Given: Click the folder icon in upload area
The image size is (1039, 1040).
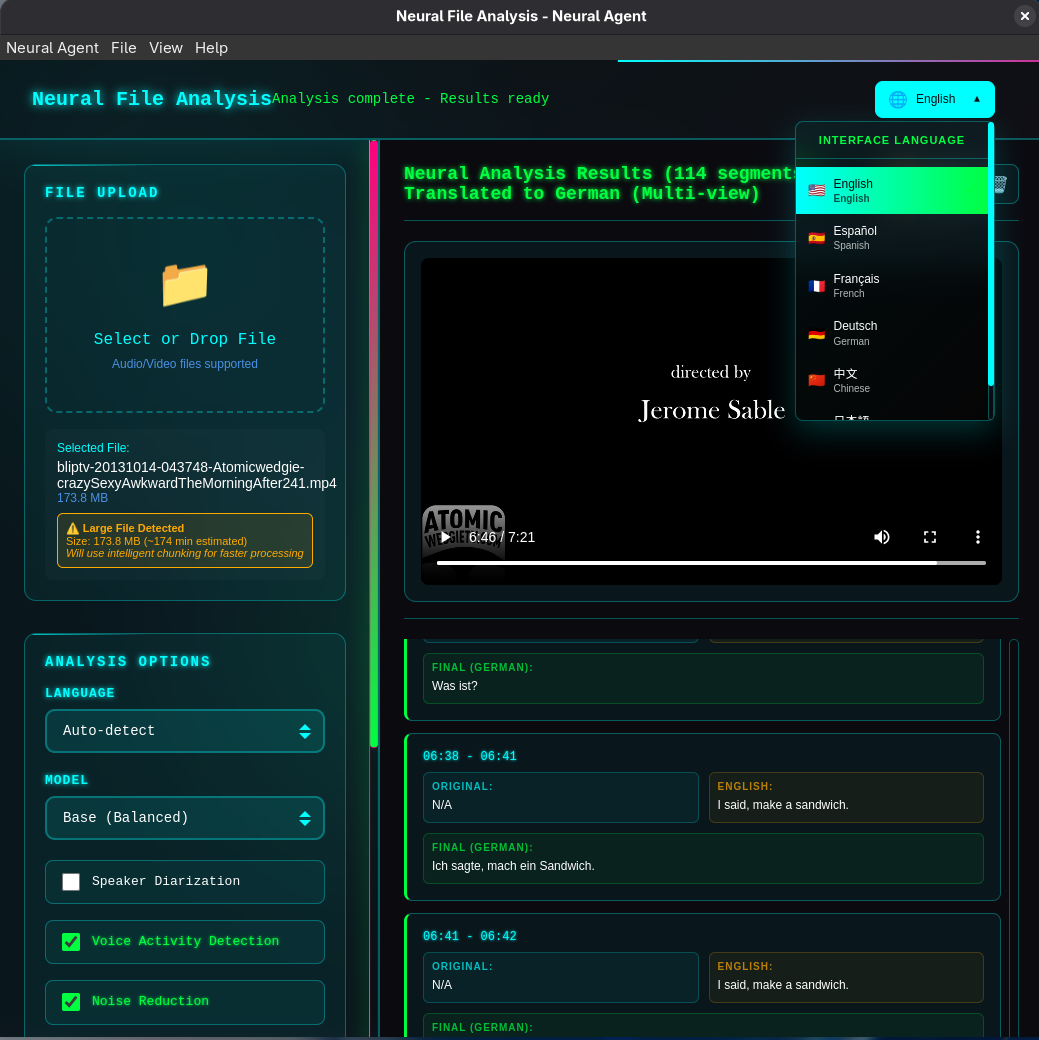Looking at the screenshot, I should click(x=184, y=285).
